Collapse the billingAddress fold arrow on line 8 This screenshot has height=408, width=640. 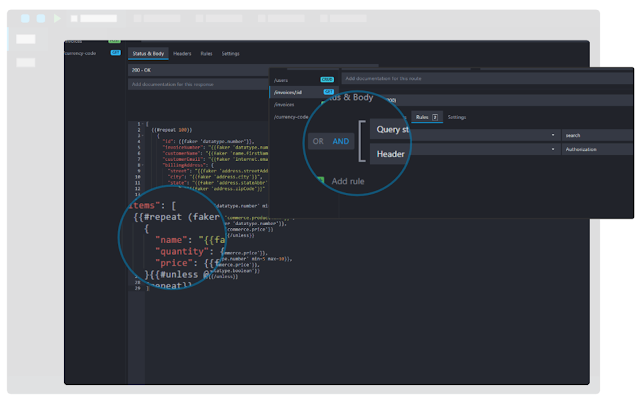click(x=142, y=165)
